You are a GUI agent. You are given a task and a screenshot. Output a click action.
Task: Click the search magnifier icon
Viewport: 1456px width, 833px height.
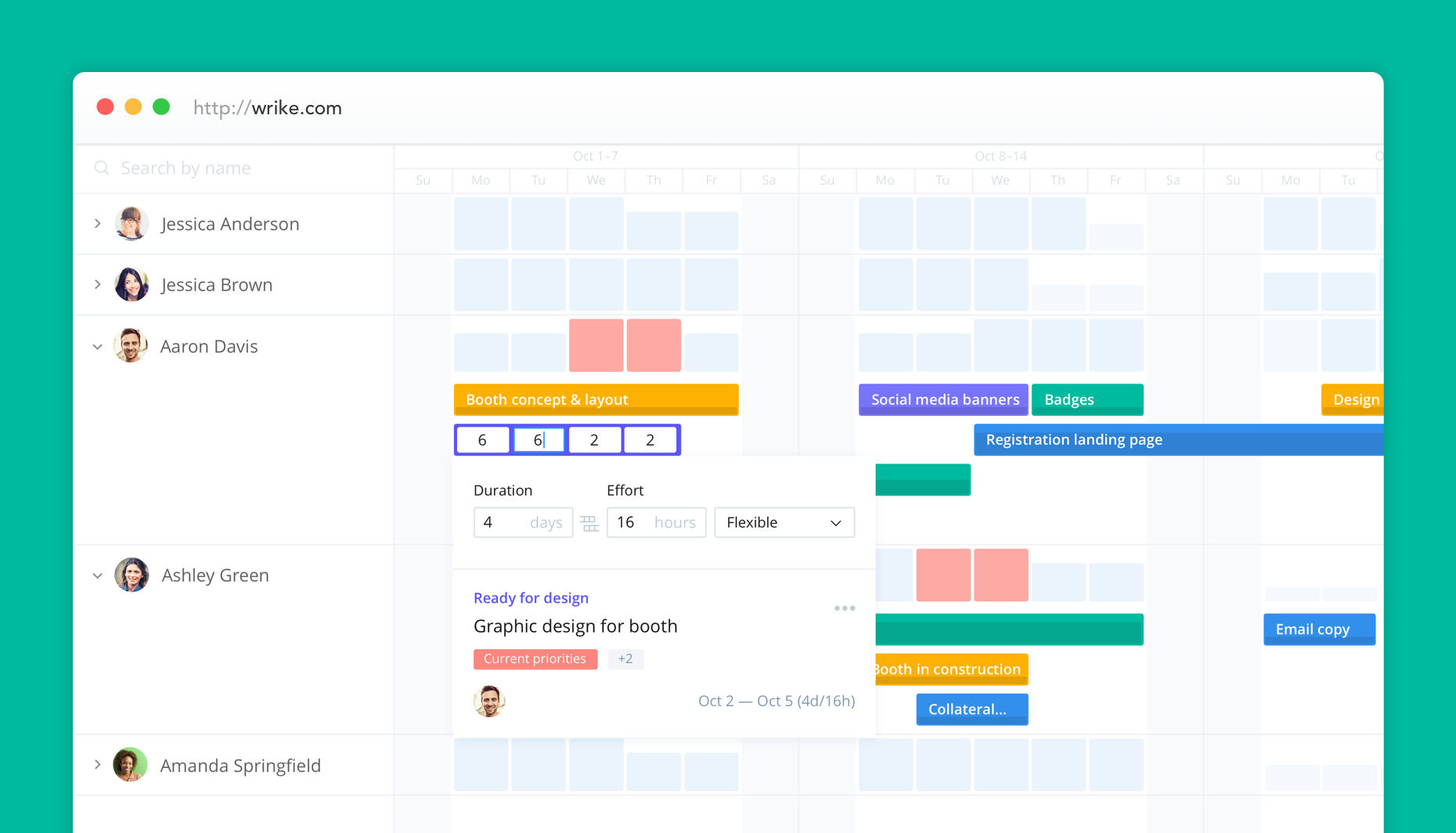[x=102, y=168]
